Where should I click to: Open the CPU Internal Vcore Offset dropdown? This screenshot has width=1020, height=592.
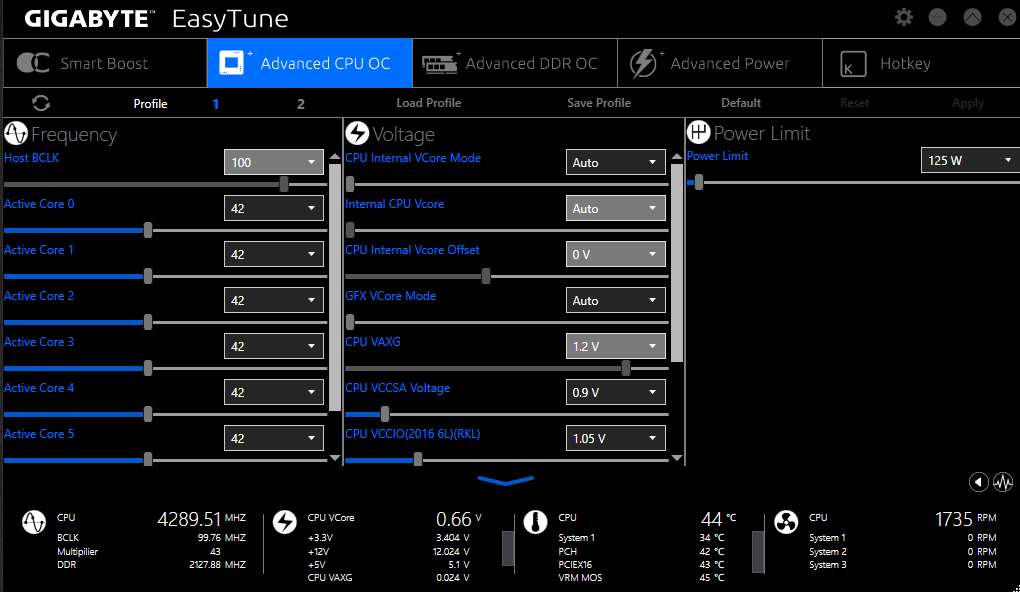coord(615,254)
